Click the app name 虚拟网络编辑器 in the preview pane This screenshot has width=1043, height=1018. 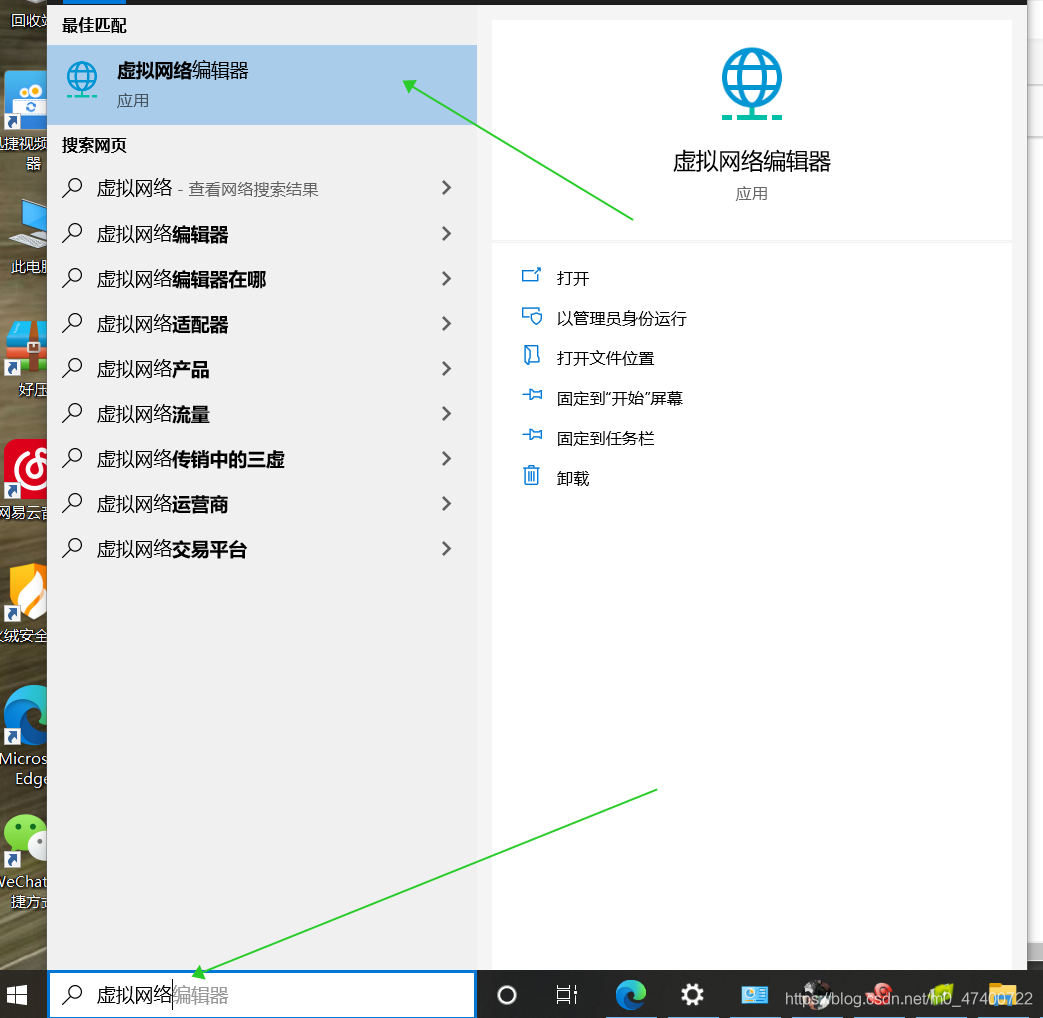752,162
